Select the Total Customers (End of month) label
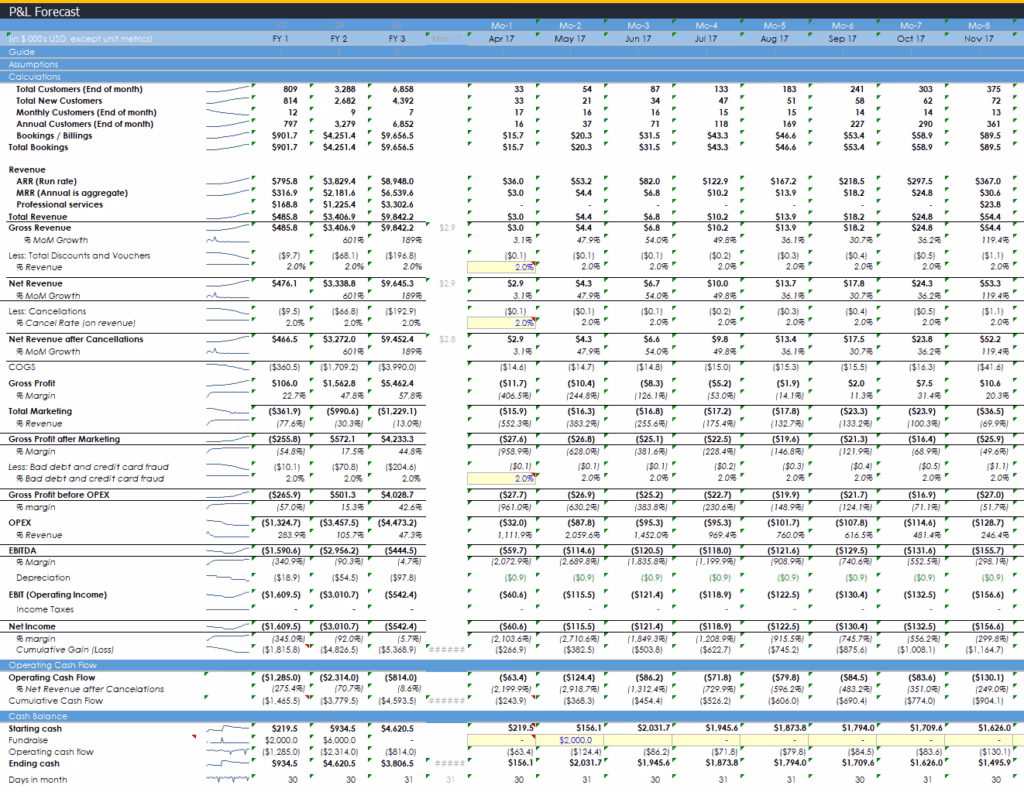1024x792 pixels. [79, 89]
